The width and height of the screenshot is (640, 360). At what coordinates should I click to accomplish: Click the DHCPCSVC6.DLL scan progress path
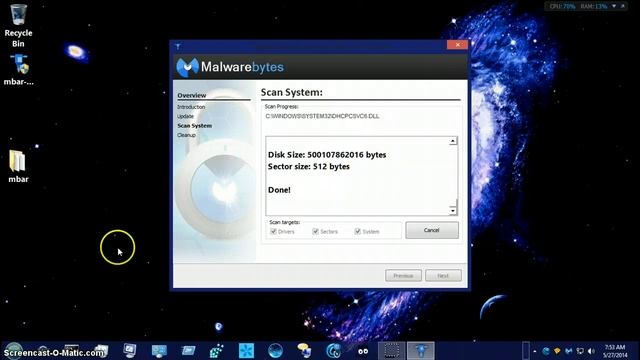tap(322, 116)
